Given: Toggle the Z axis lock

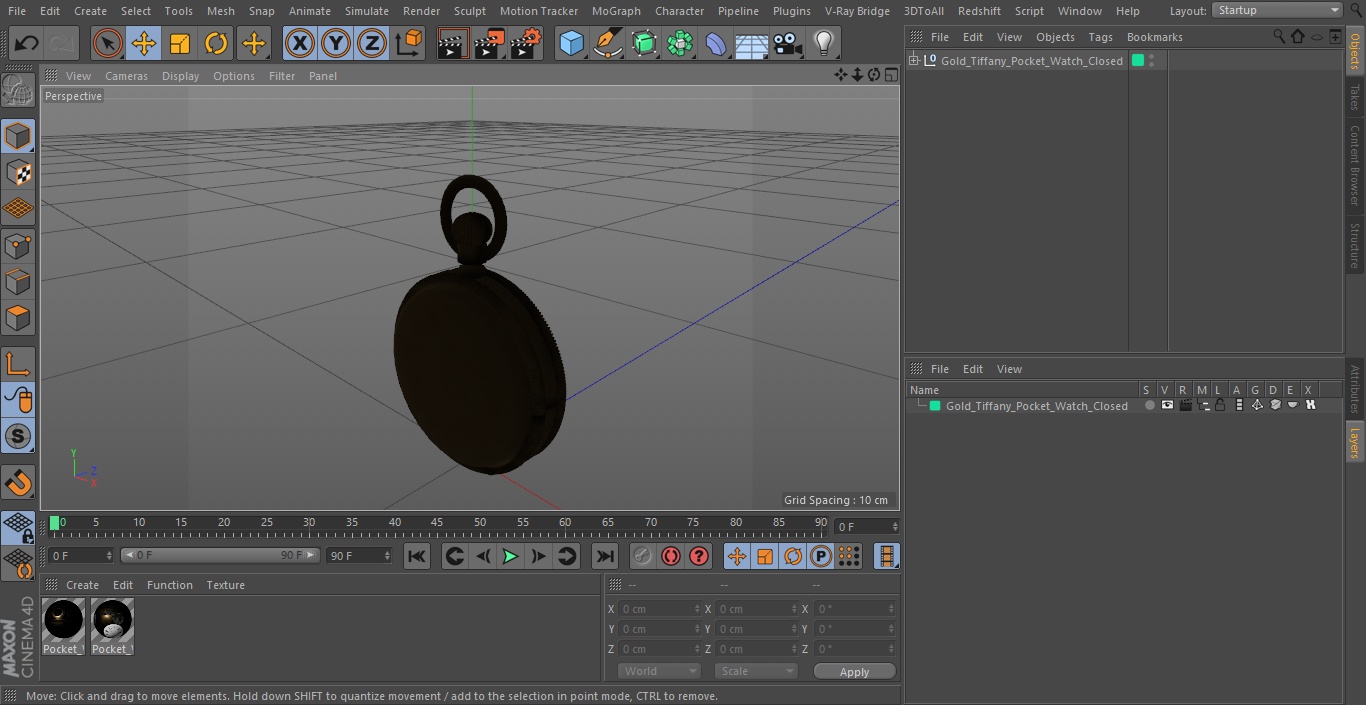Looking at the screenshot, I should 372,44.
